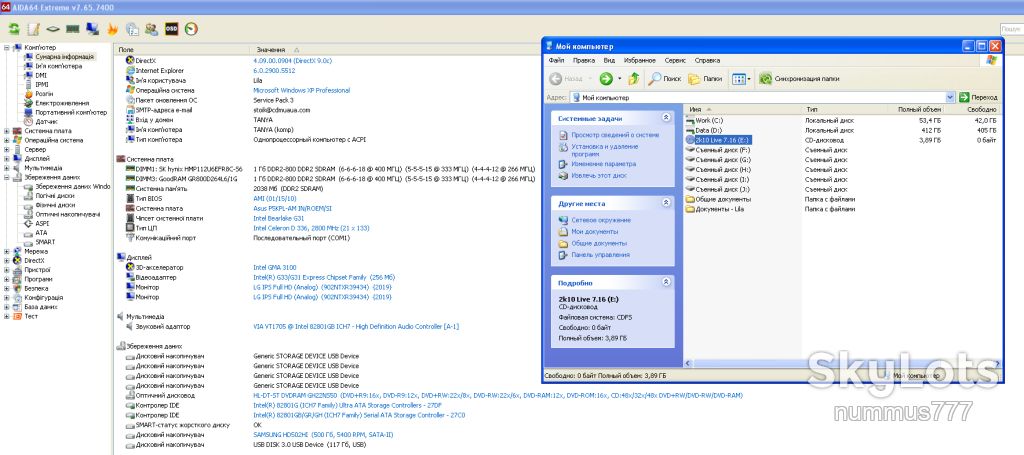Click Папки folders button in My Computer
The height and width of the screenshot is (455, 1024).
click(705, 79)
